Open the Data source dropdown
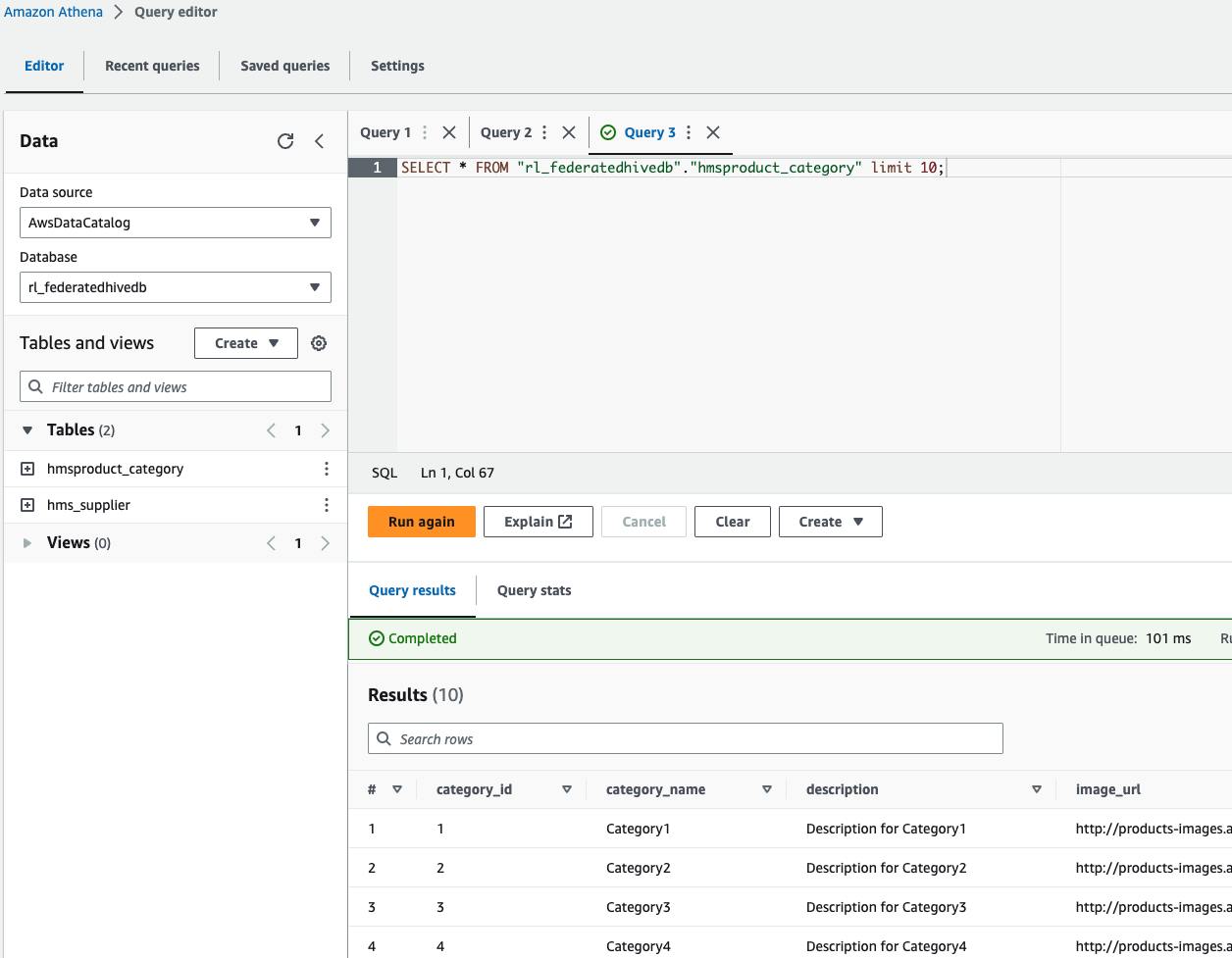Viewport: 1232px width, 958px height. 176,223
